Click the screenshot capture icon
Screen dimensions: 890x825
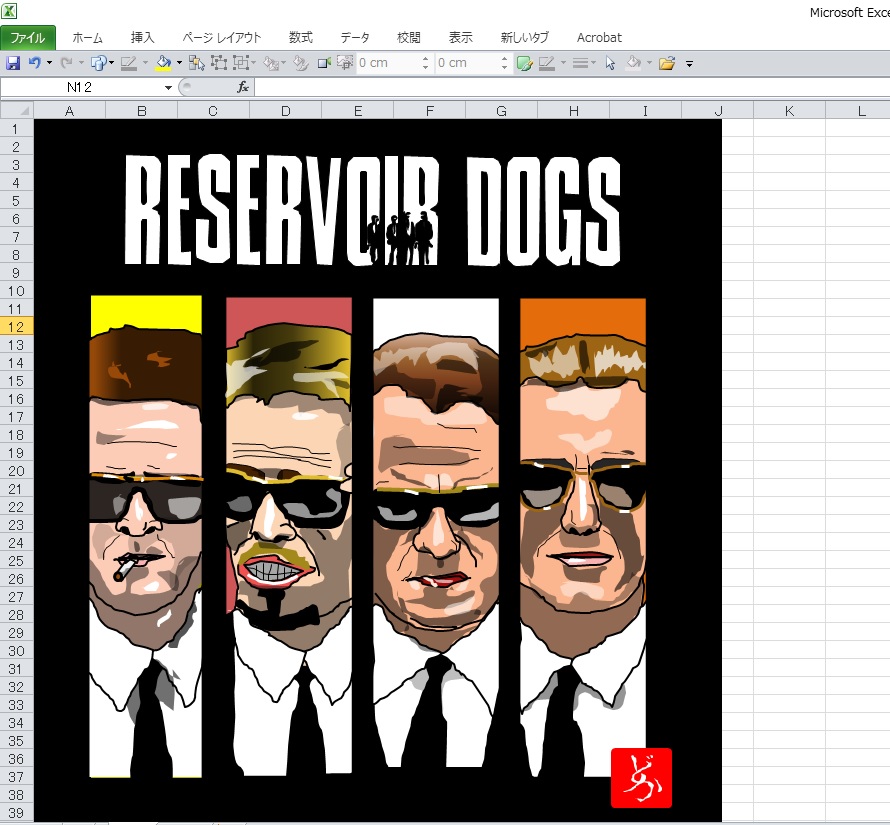pos(345,62)
